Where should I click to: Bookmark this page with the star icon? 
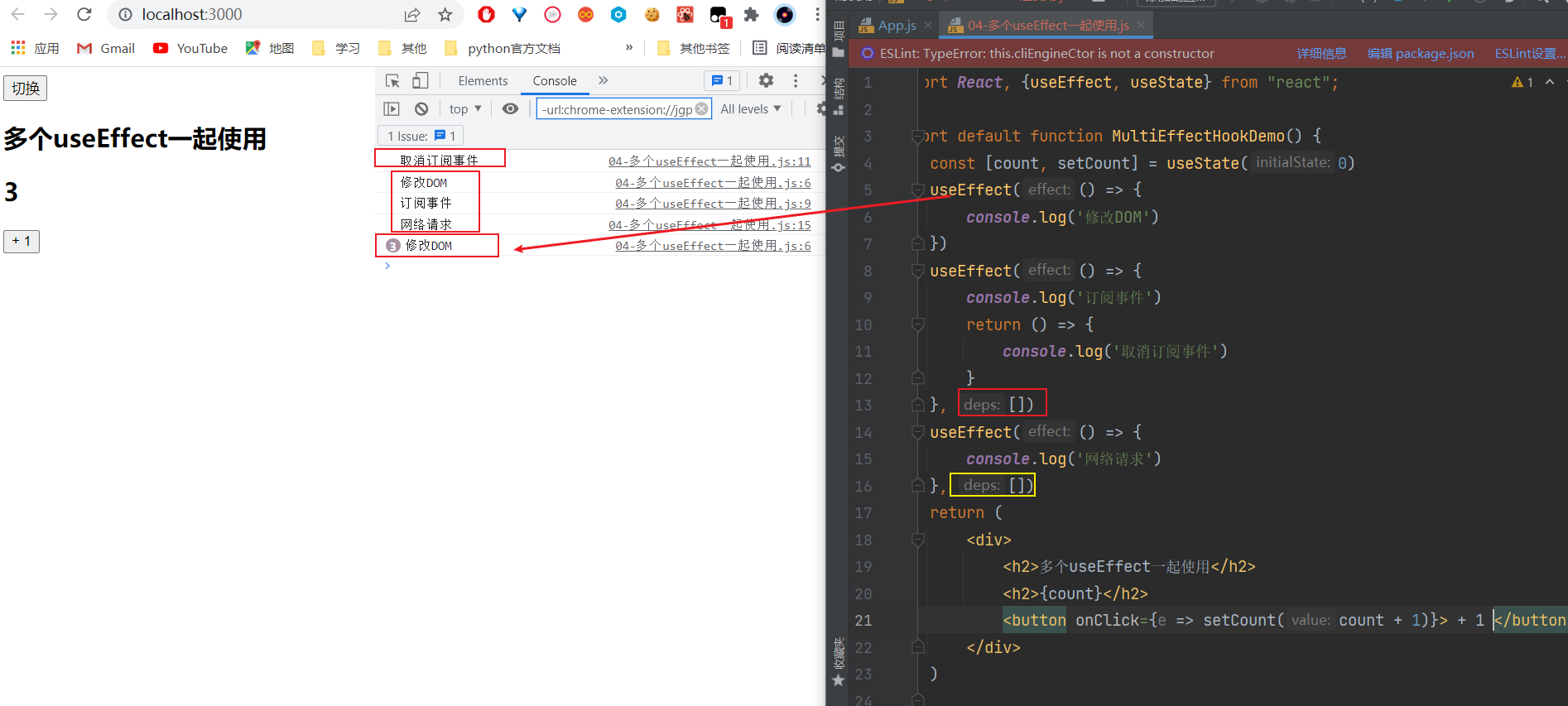445,14
